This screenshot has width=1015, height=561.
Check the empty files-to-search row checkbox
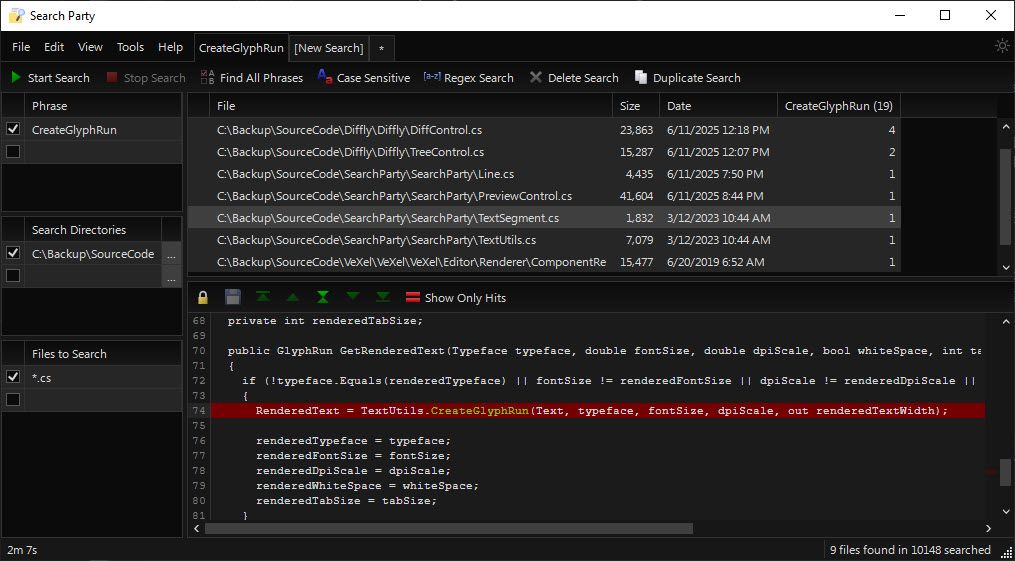point(13,399)
